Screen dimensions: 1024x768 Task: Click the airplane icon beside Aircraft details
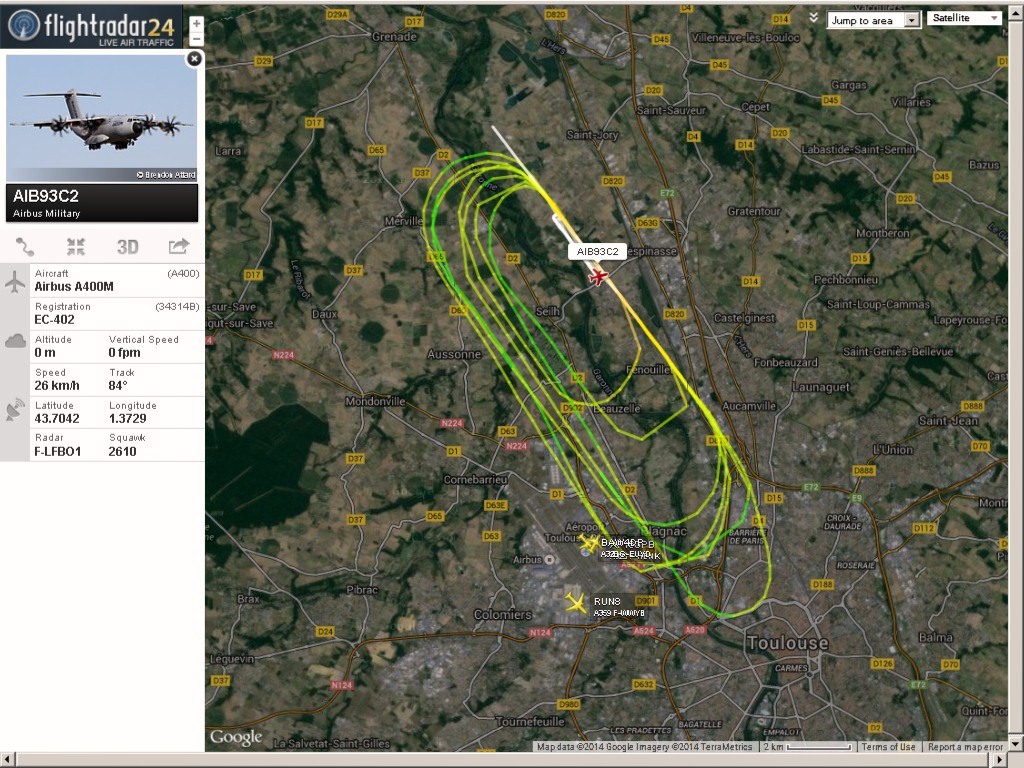[14, 281]
